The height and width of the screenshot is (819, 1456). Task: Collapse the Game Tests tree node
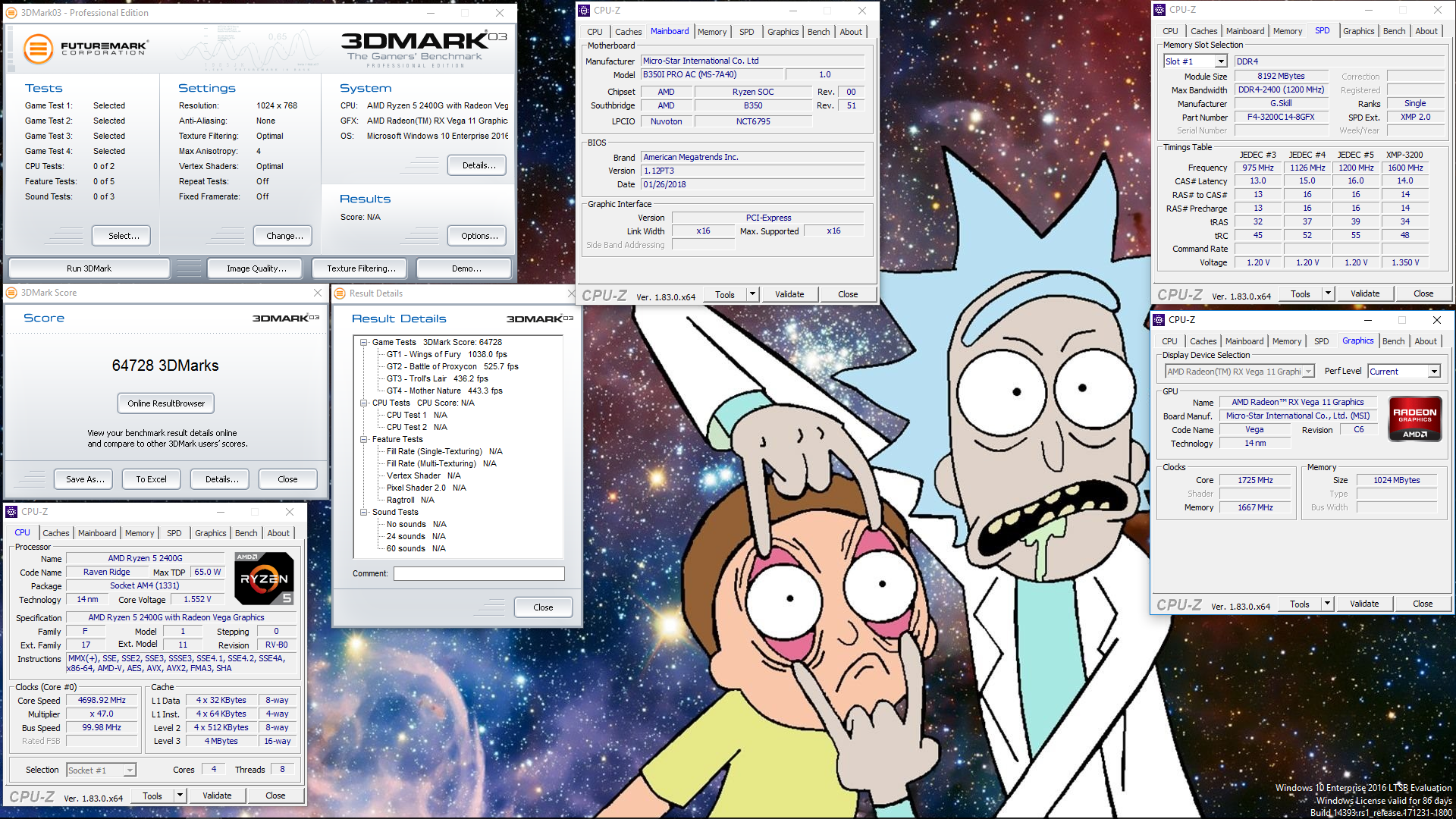coord(363,342)
